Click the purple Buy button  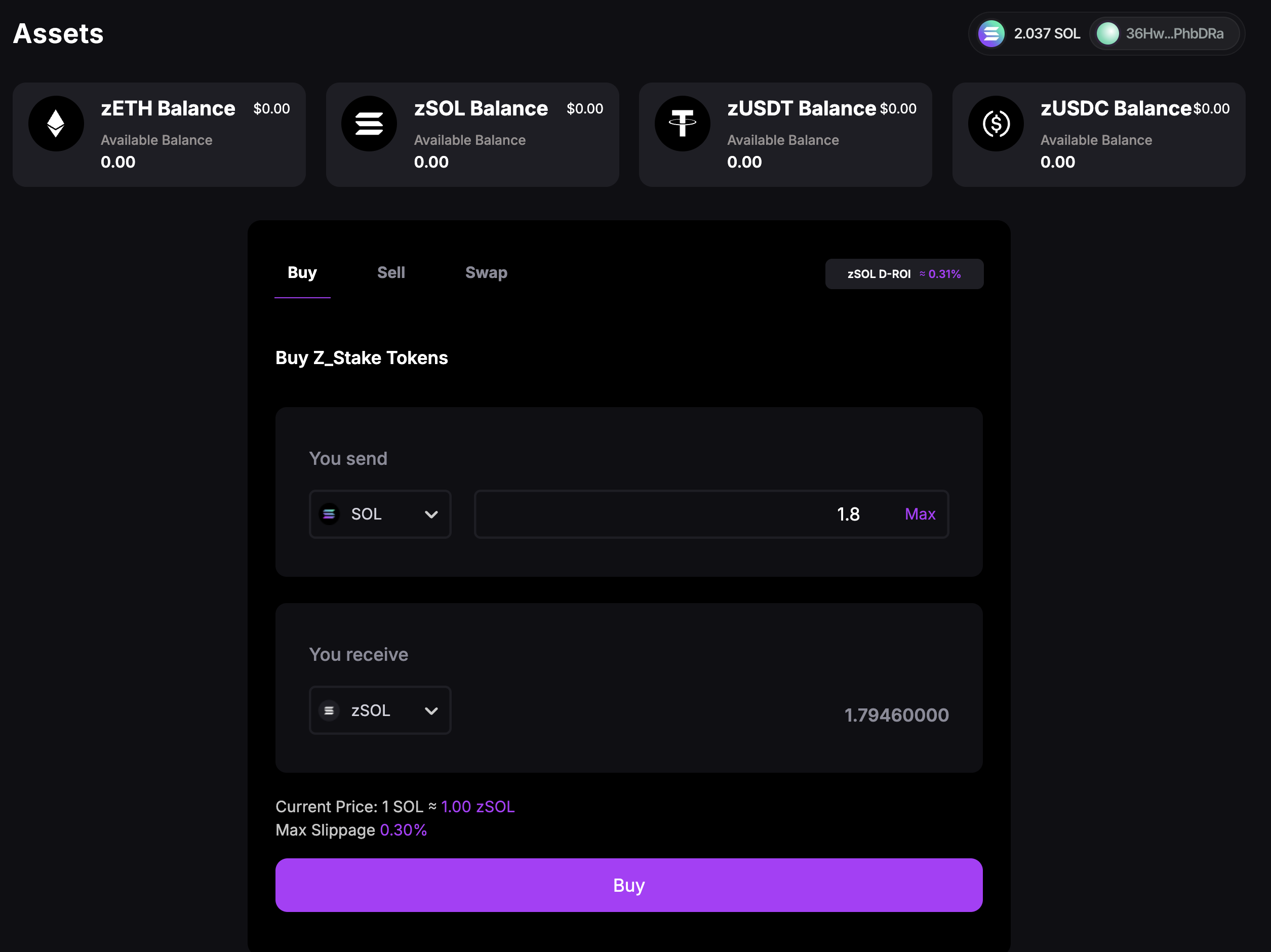[628, 885]
